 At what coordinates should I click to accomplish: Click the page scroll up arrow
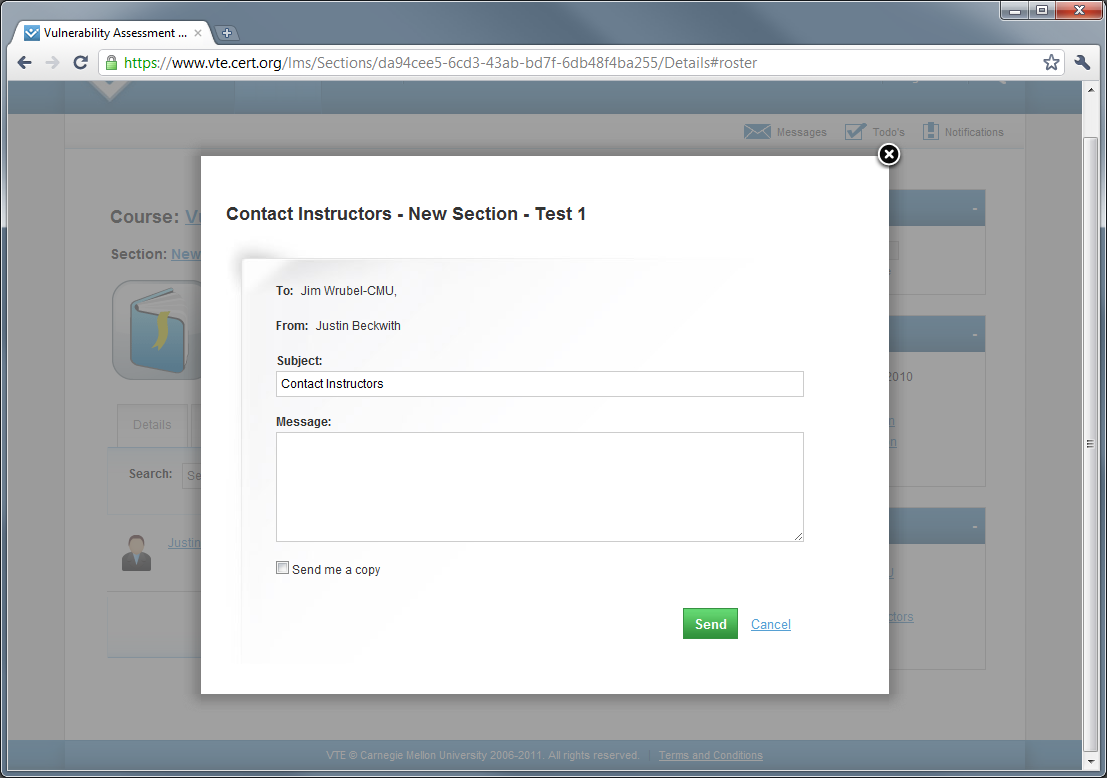pyautogui.click(x=1091, y=90)
